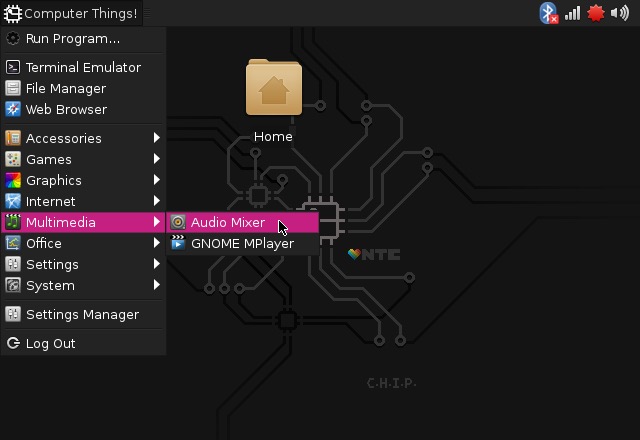This screenshot has height=440, width=640.
Task: Click the red gear status icon
Action: tap(596, 13)
